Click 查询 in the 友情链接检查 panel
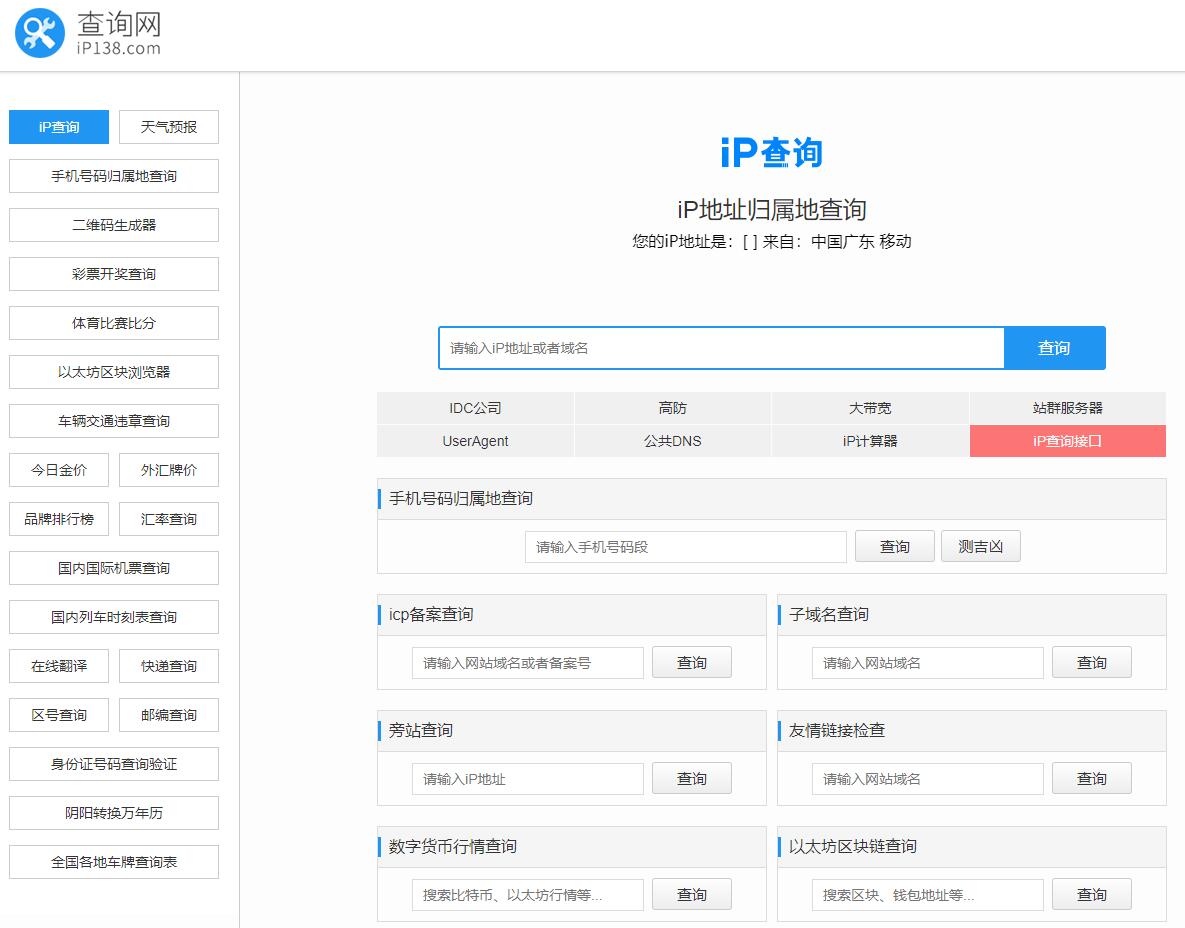1185x928 pixels. pos(1091,778)
